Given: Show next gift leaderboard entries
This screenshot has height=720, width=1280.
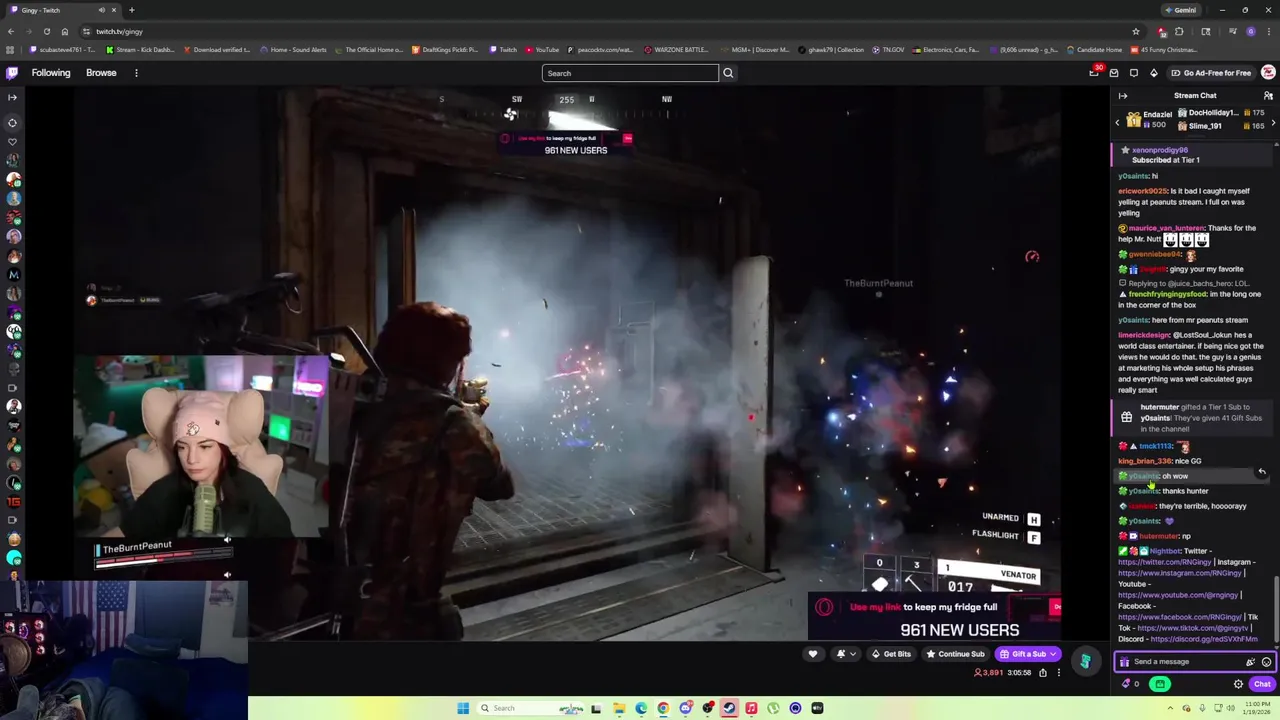Looking at the screenshot, I should click(x=1273, y=122).
